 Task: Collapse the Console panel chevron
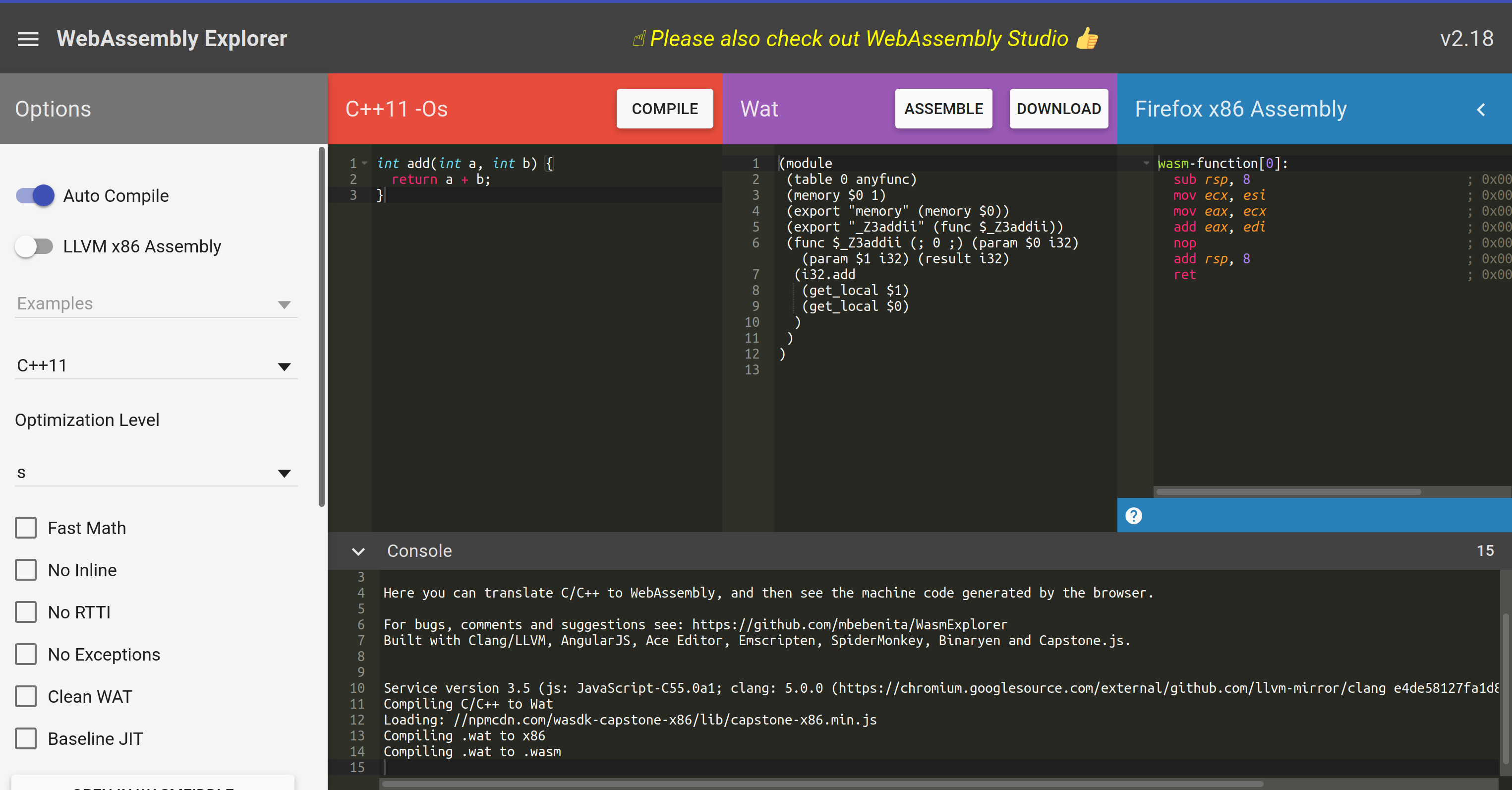(358, 551)
